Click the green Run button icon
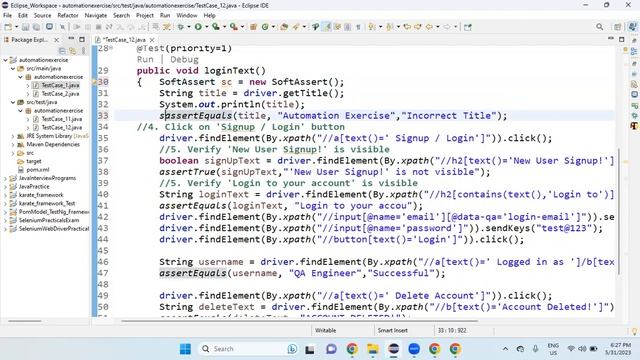640x360 pixels. click(198, 27)
